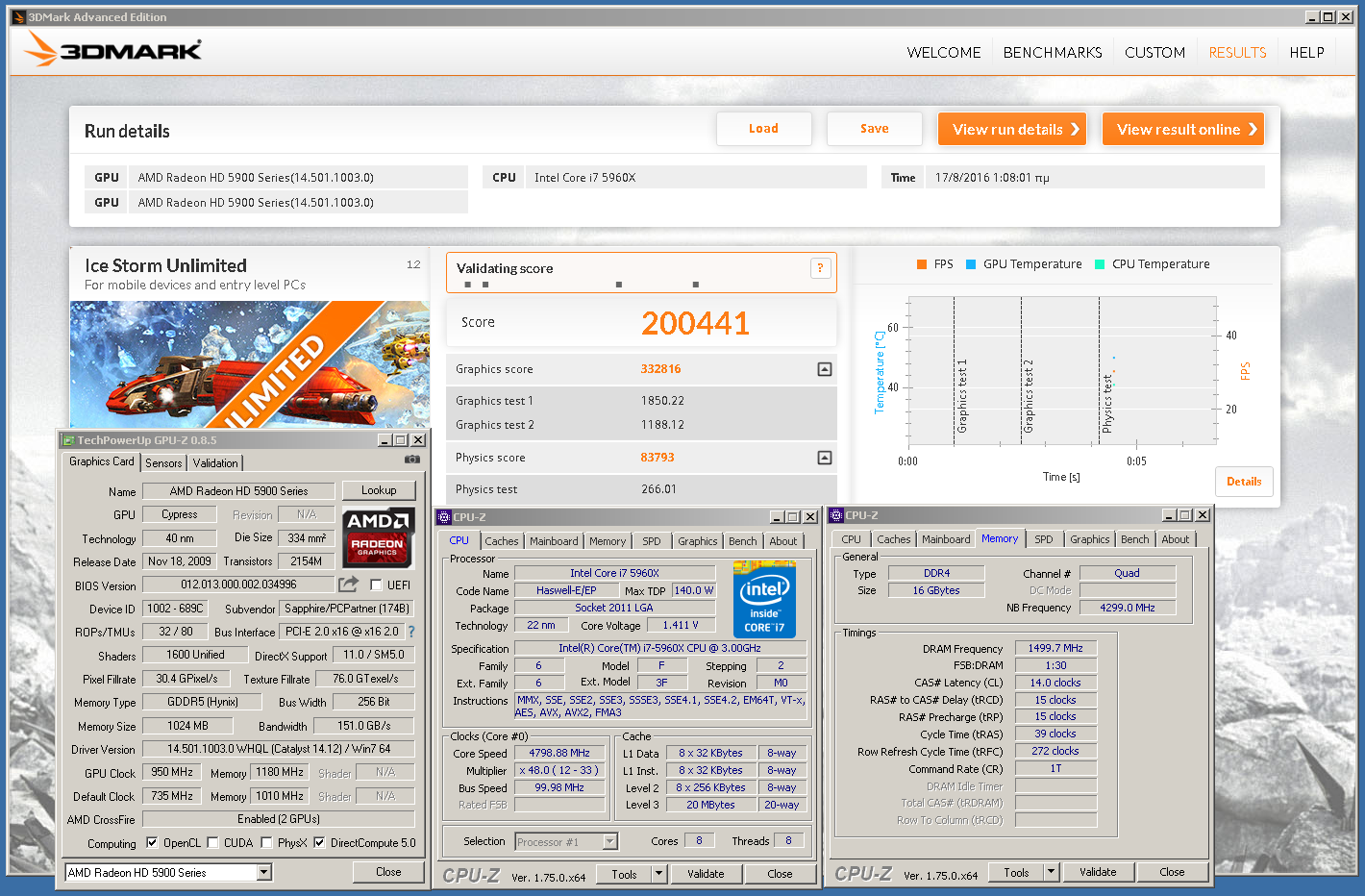This screenshot has width=1365, height=896.
Task: Click View run details button
Action: 1012,129
